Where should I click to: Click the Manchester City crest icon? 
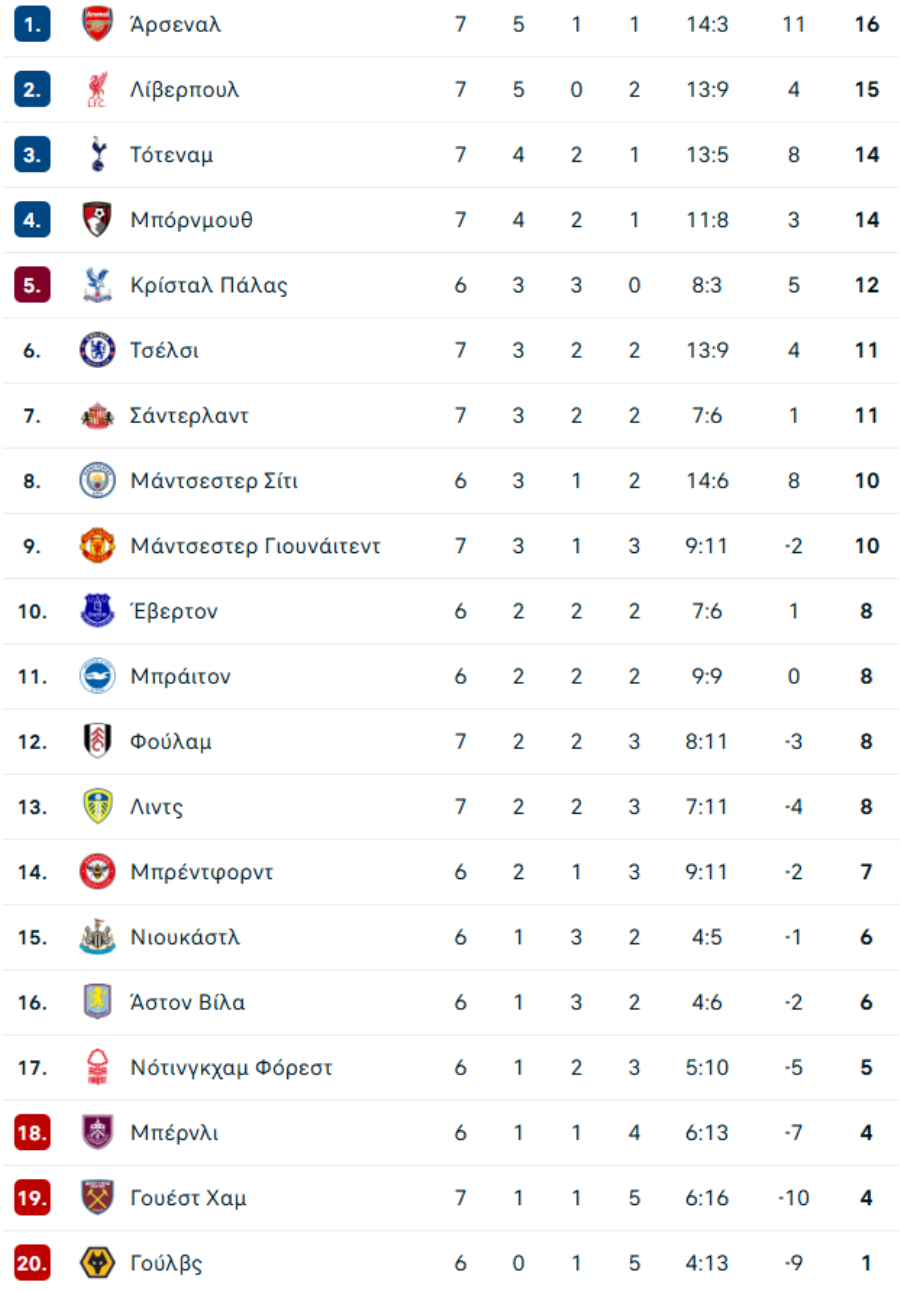click(x=97, y=481)
